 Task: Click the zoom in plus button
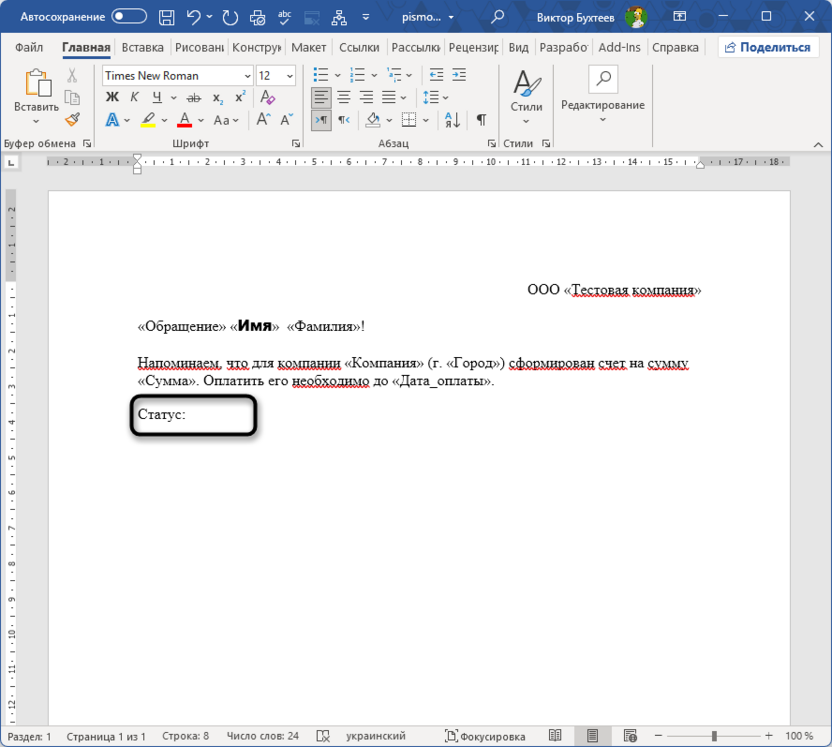pyautogui.click(x=769, y=735)
